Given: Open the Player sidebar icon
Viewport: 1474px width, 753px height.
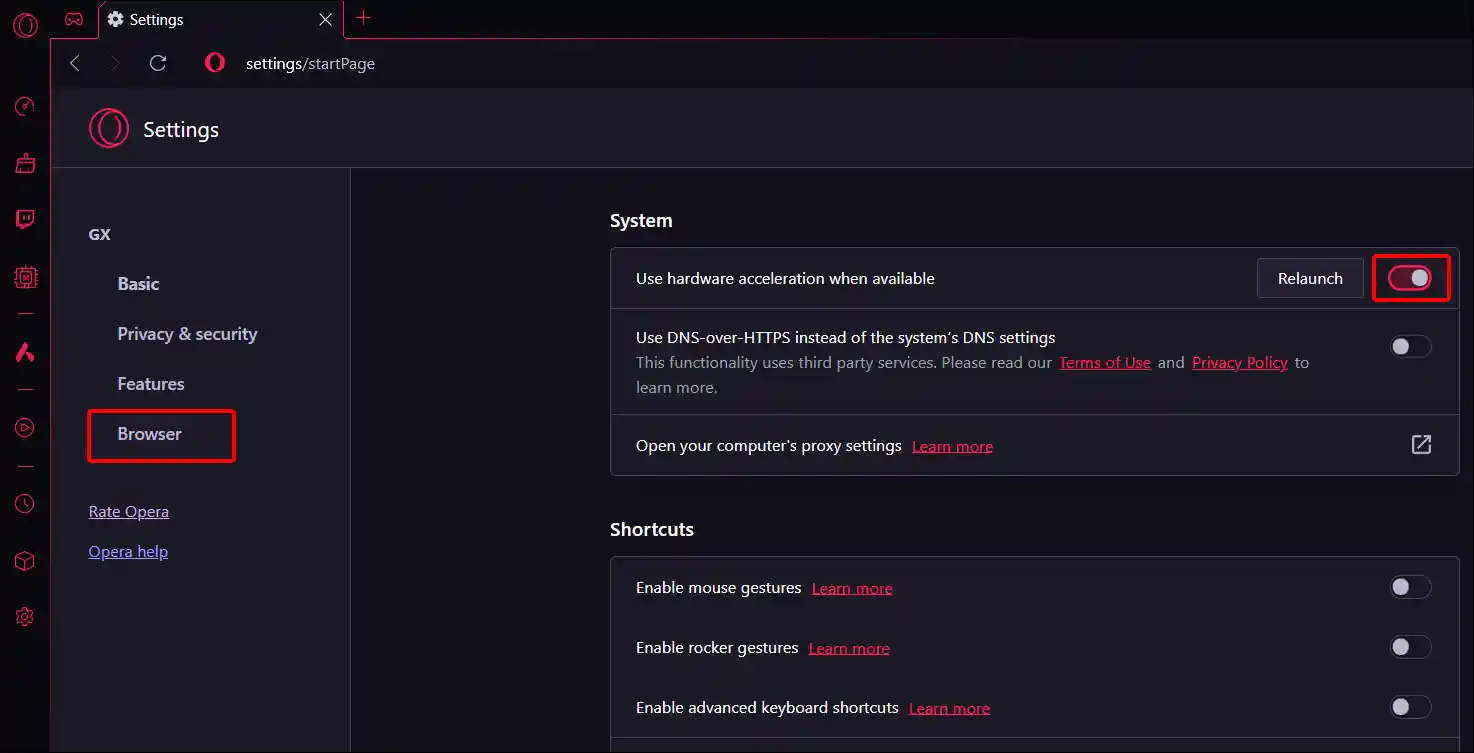Looking at the screenshot, I should coord(25,428).
